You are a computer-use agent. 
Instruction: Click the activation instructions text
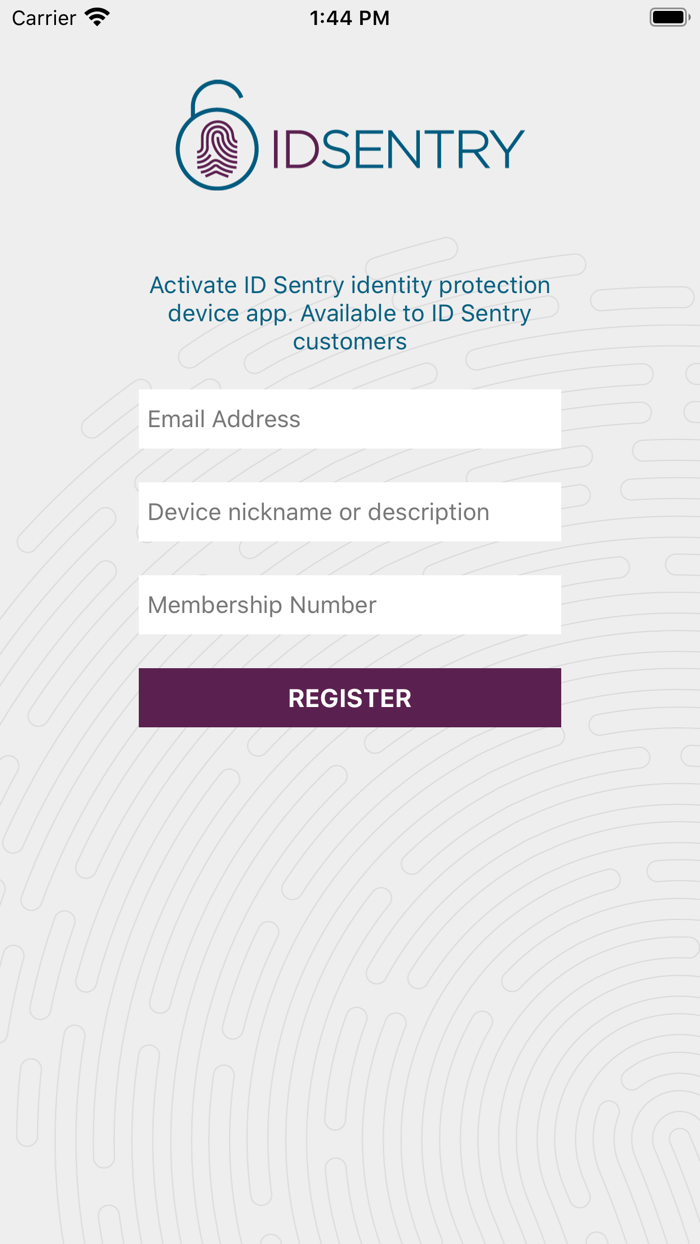[350, 313]
